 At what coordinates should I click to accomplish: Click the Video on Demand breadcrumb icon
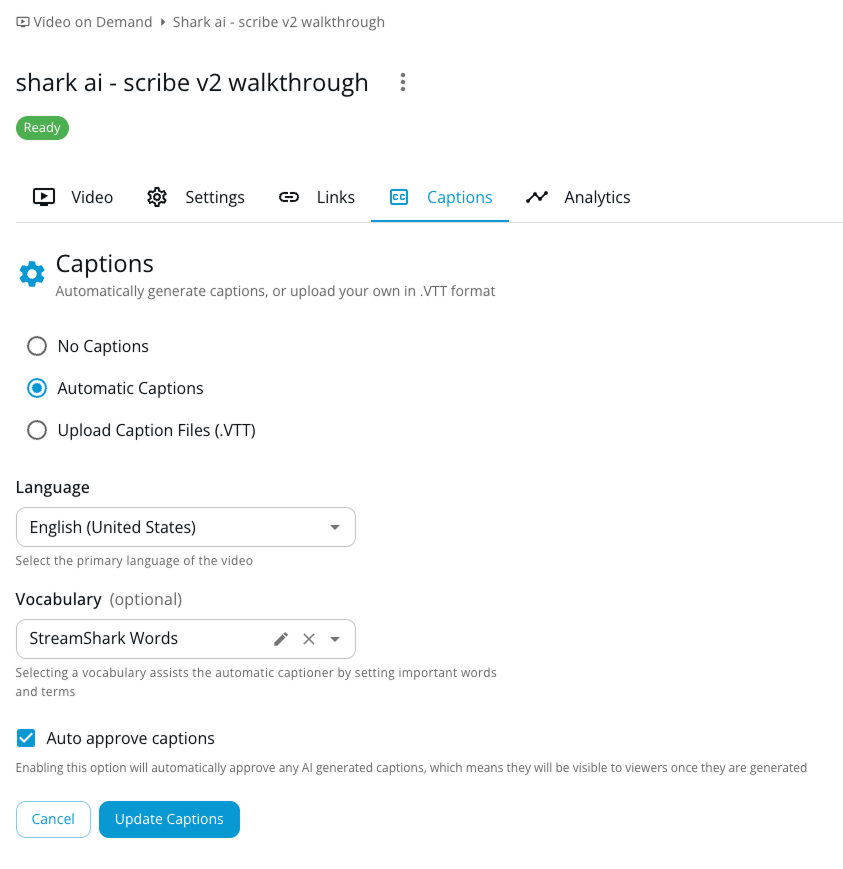23,22
